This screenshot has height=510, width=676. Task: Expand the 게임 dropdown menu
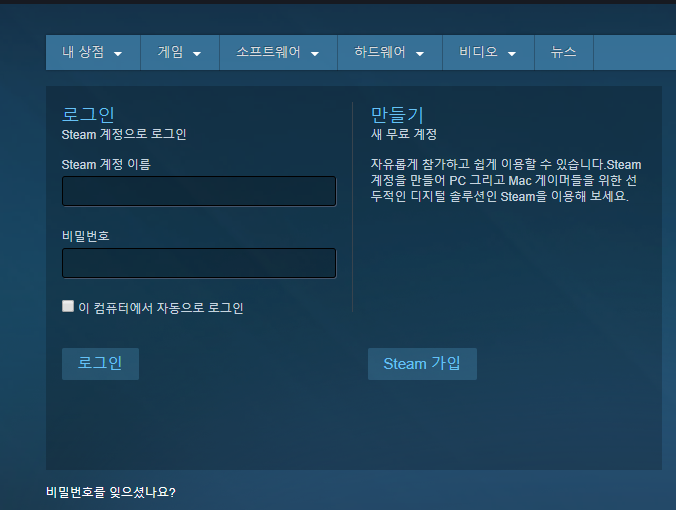(180, 53)
